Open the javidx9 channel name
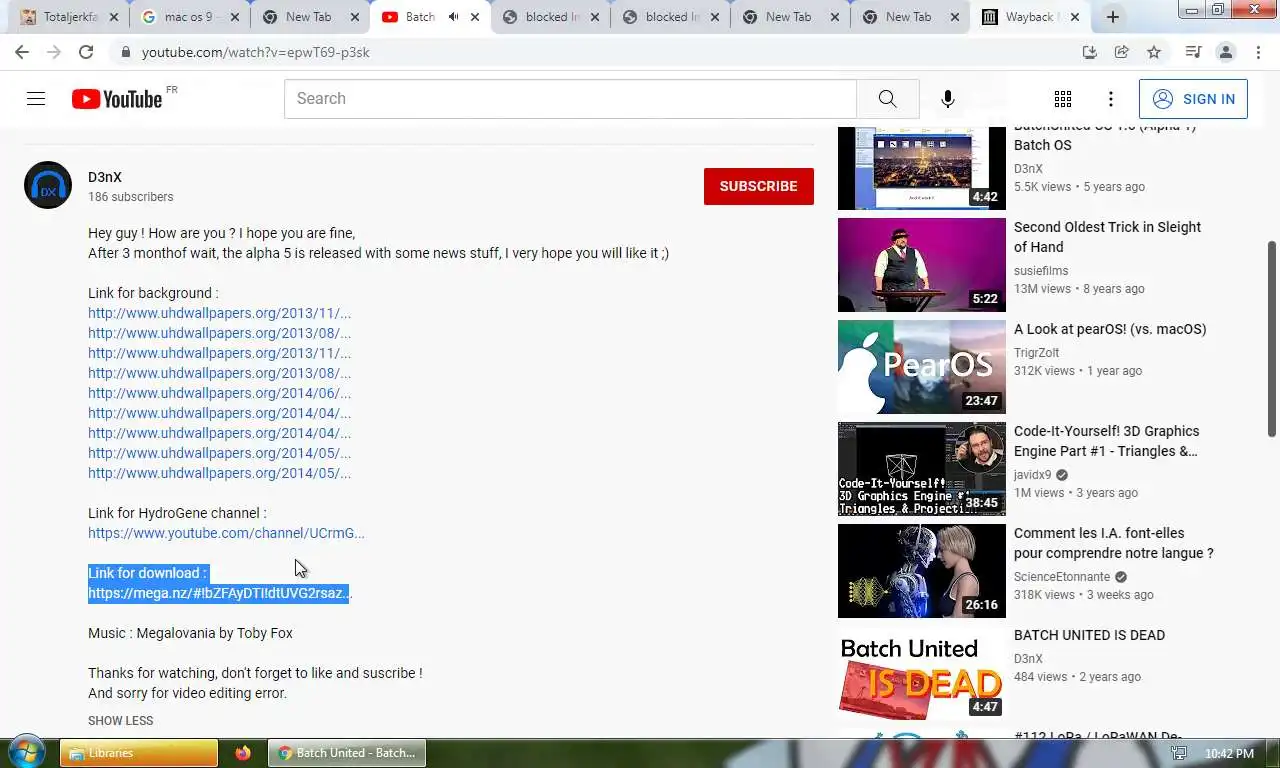1280x768 pixels. [x=1032, y=475]
